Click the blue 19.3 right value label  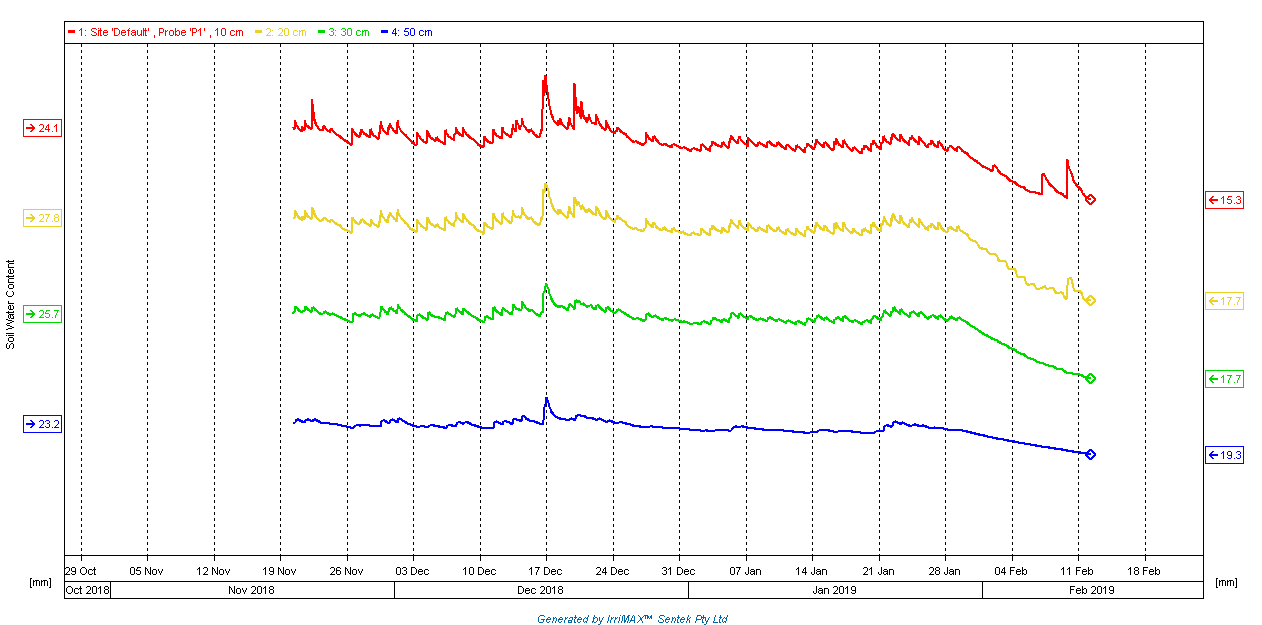(1225, 455)
